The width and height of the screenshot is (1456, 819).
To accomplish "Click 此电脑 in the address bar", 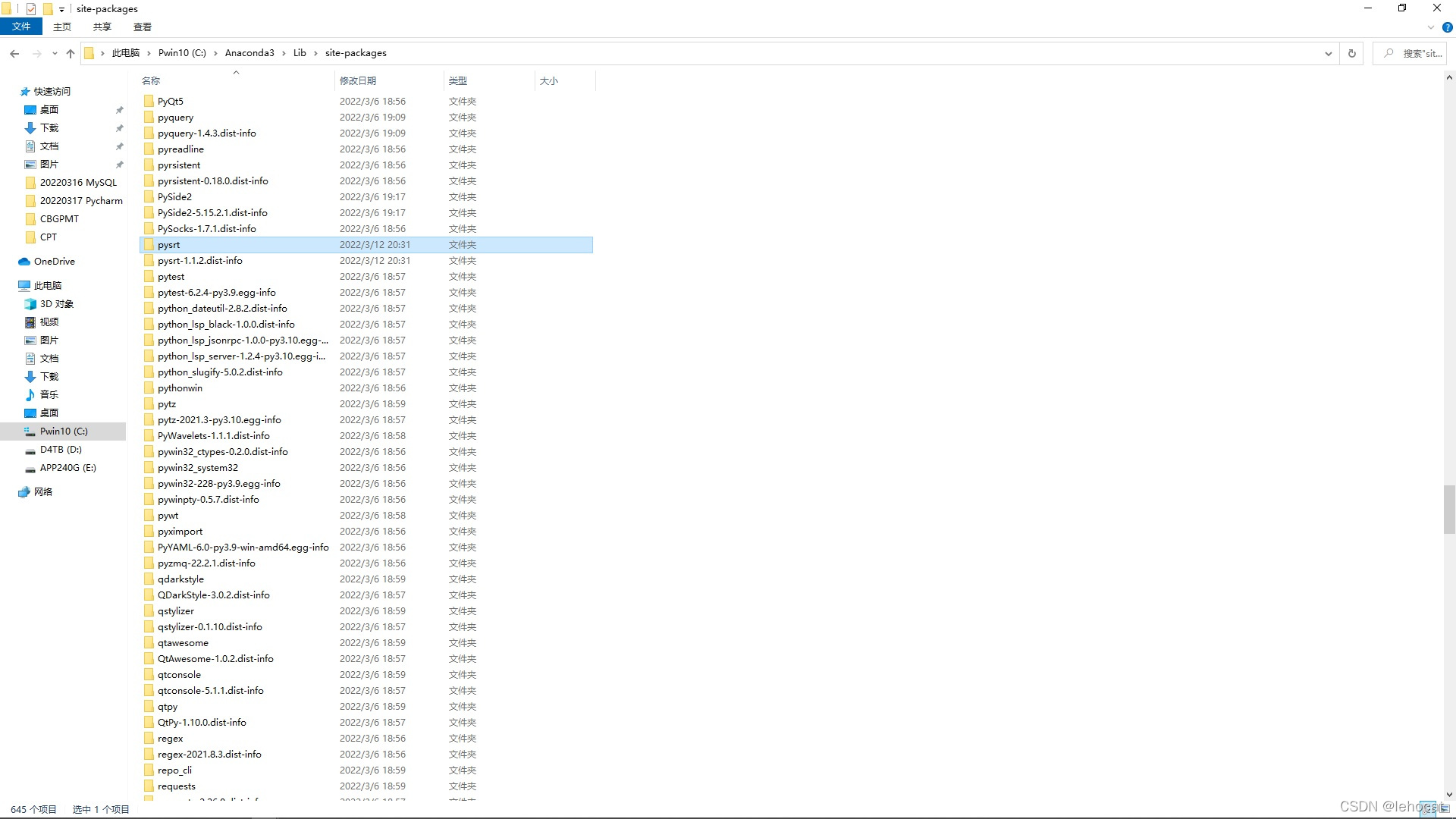I will tap(126, 53).
